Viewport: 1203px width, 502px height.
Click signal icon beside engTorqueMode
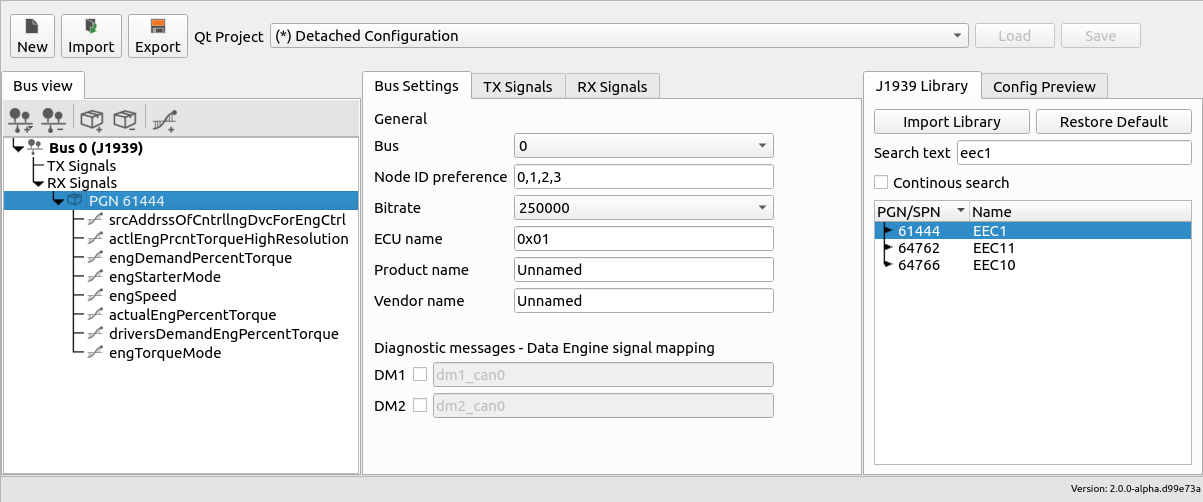tap(96, 353)
